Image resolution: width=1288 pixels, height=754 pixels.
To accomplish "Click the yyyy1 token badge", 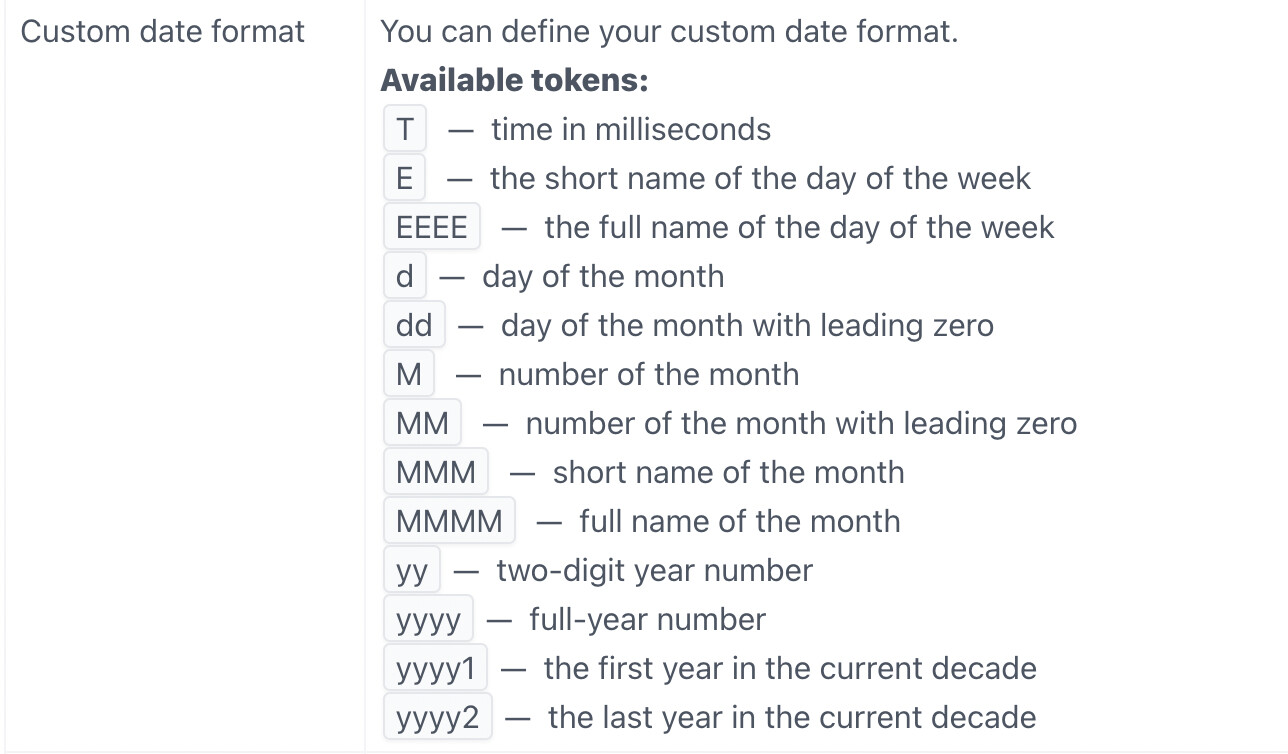I will (435, 669).
